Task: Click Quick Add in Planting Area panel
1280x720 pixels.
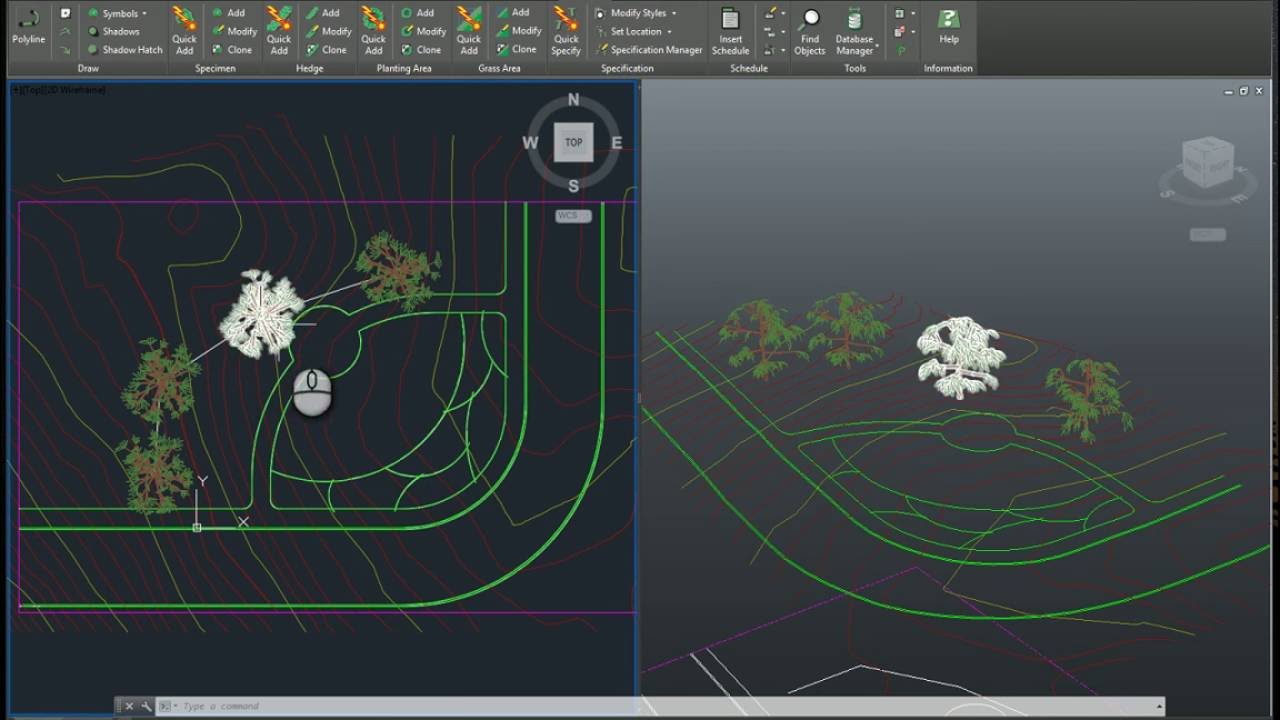Action: 373,31
